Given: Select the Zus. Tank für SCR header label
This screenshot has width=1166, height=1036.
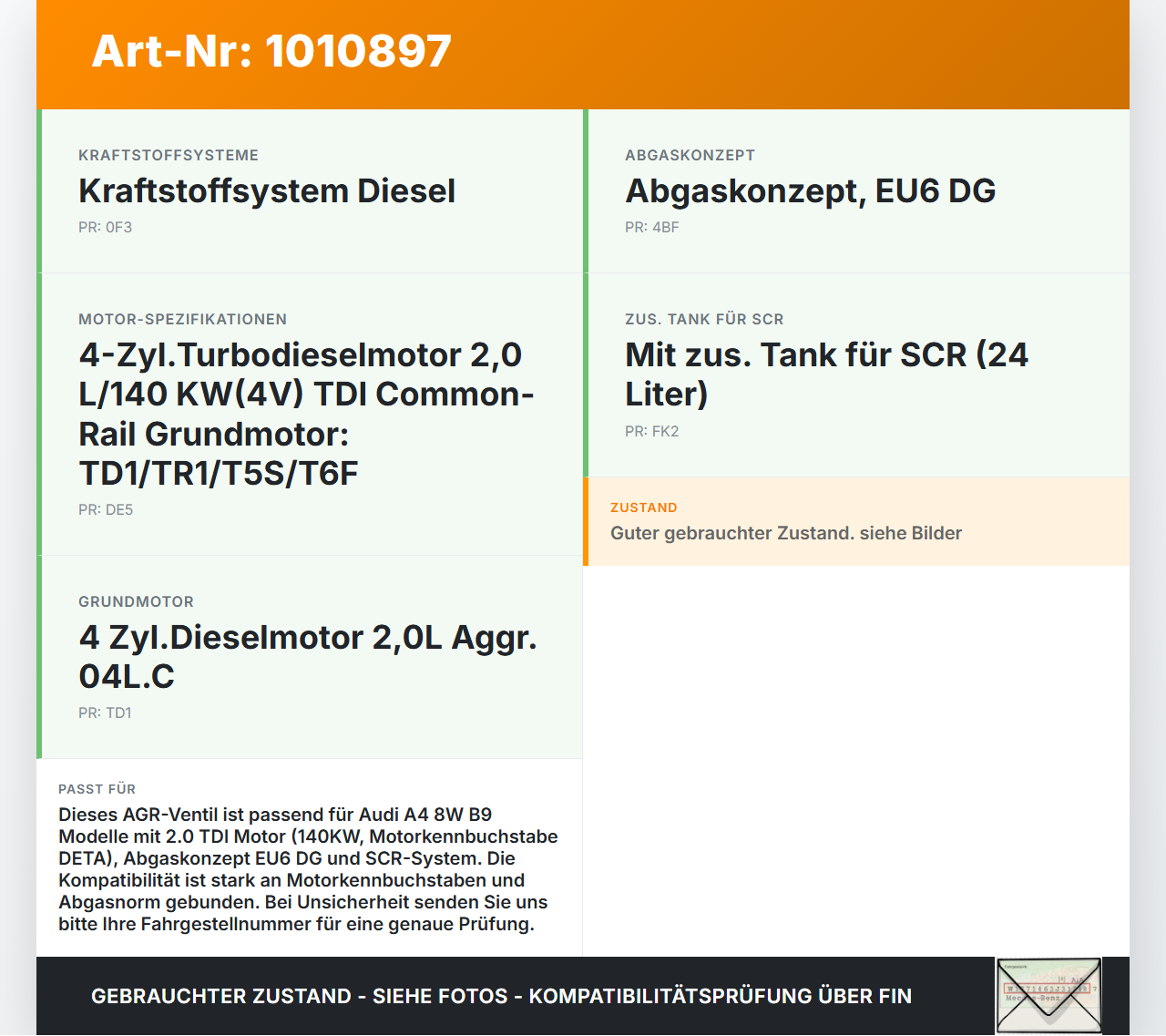Looking at the screenshot, I should (x=703, y=319).
